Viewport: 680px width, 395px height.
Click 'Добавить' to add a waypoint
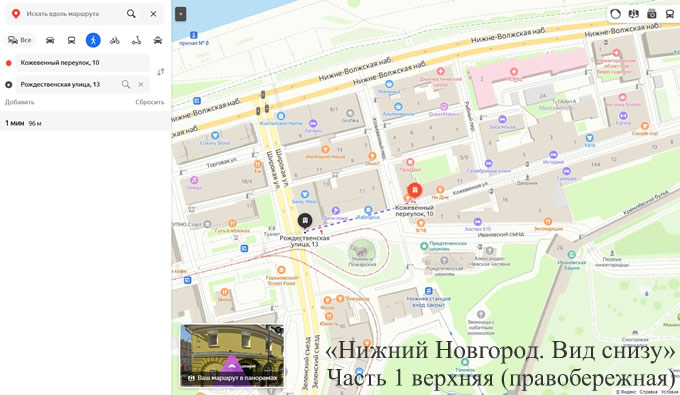[20, 102]
